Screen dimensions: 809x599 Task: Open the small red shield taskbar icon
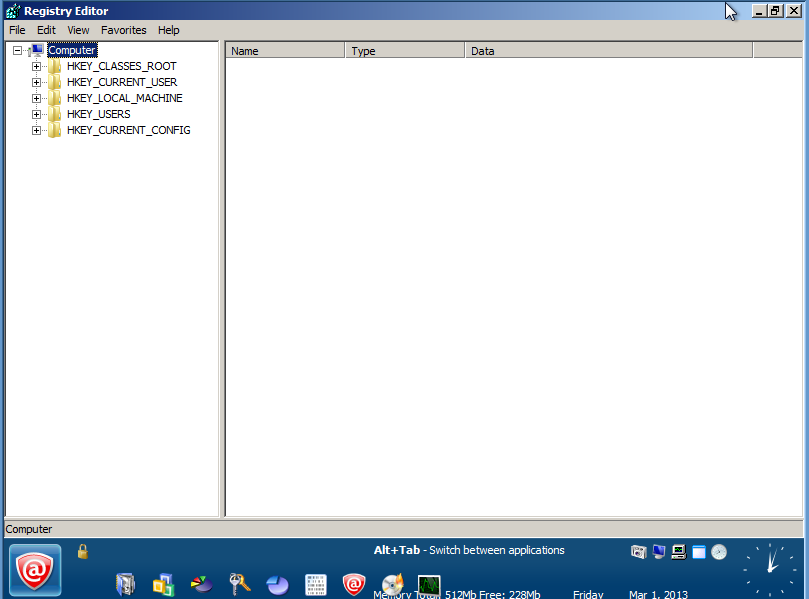[354, 585]
